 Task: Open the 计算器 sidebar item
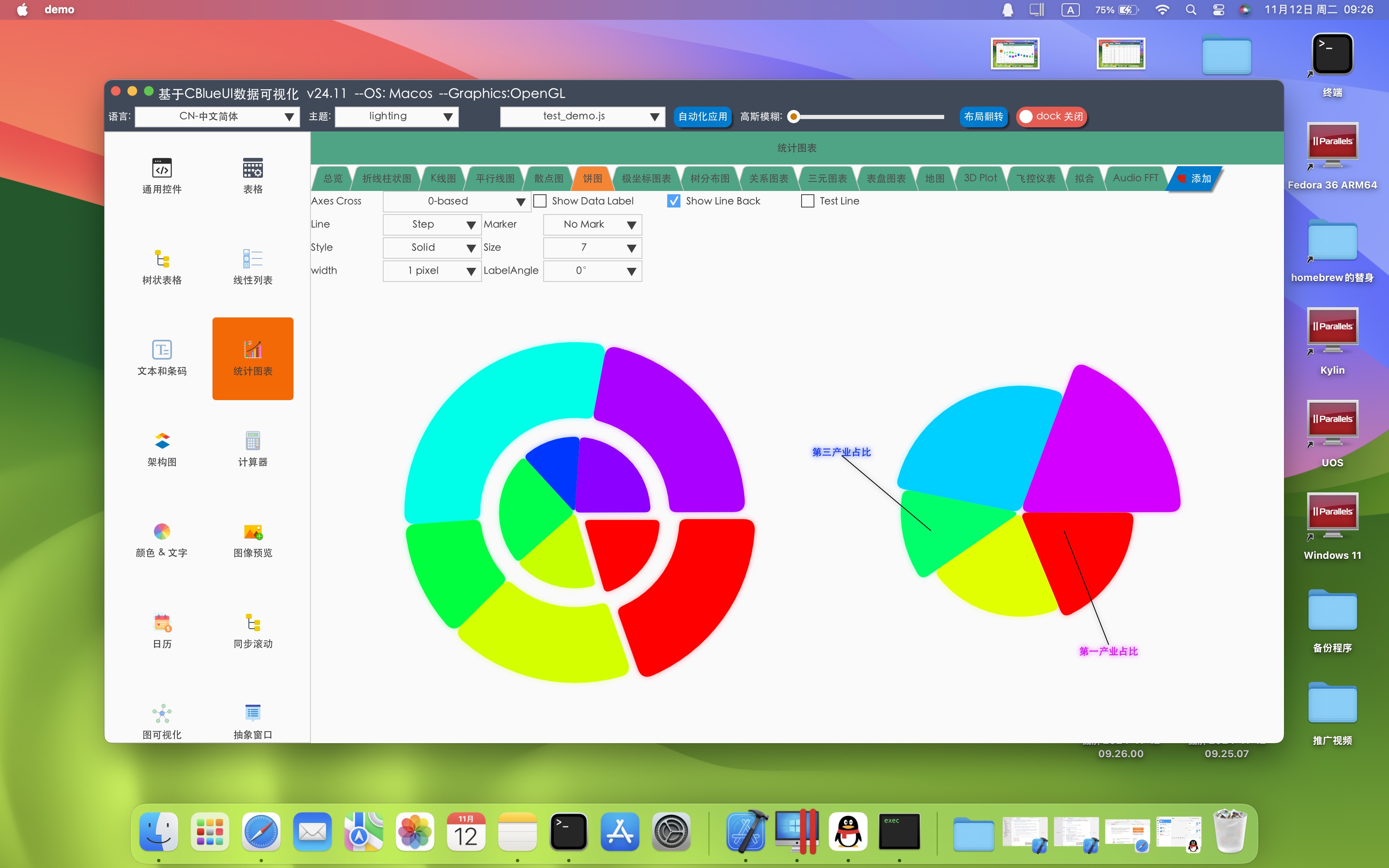[253, 449]
